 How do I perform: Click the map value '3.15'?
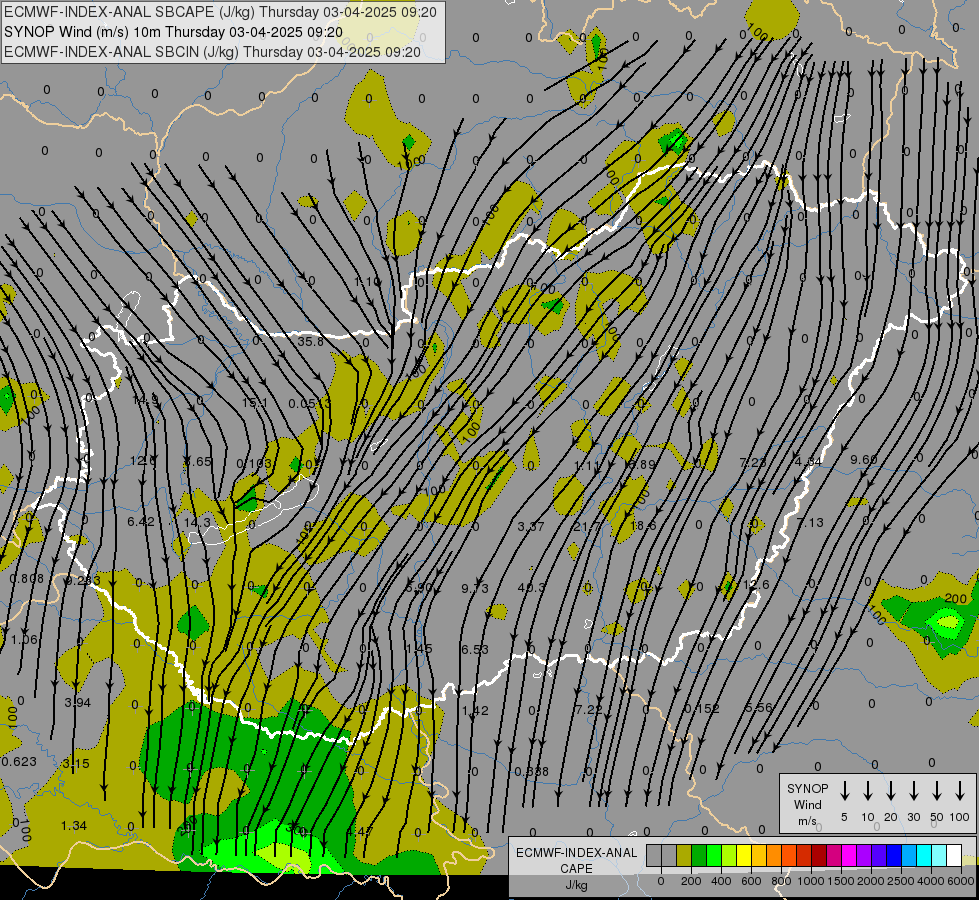[x=76, y=763]
